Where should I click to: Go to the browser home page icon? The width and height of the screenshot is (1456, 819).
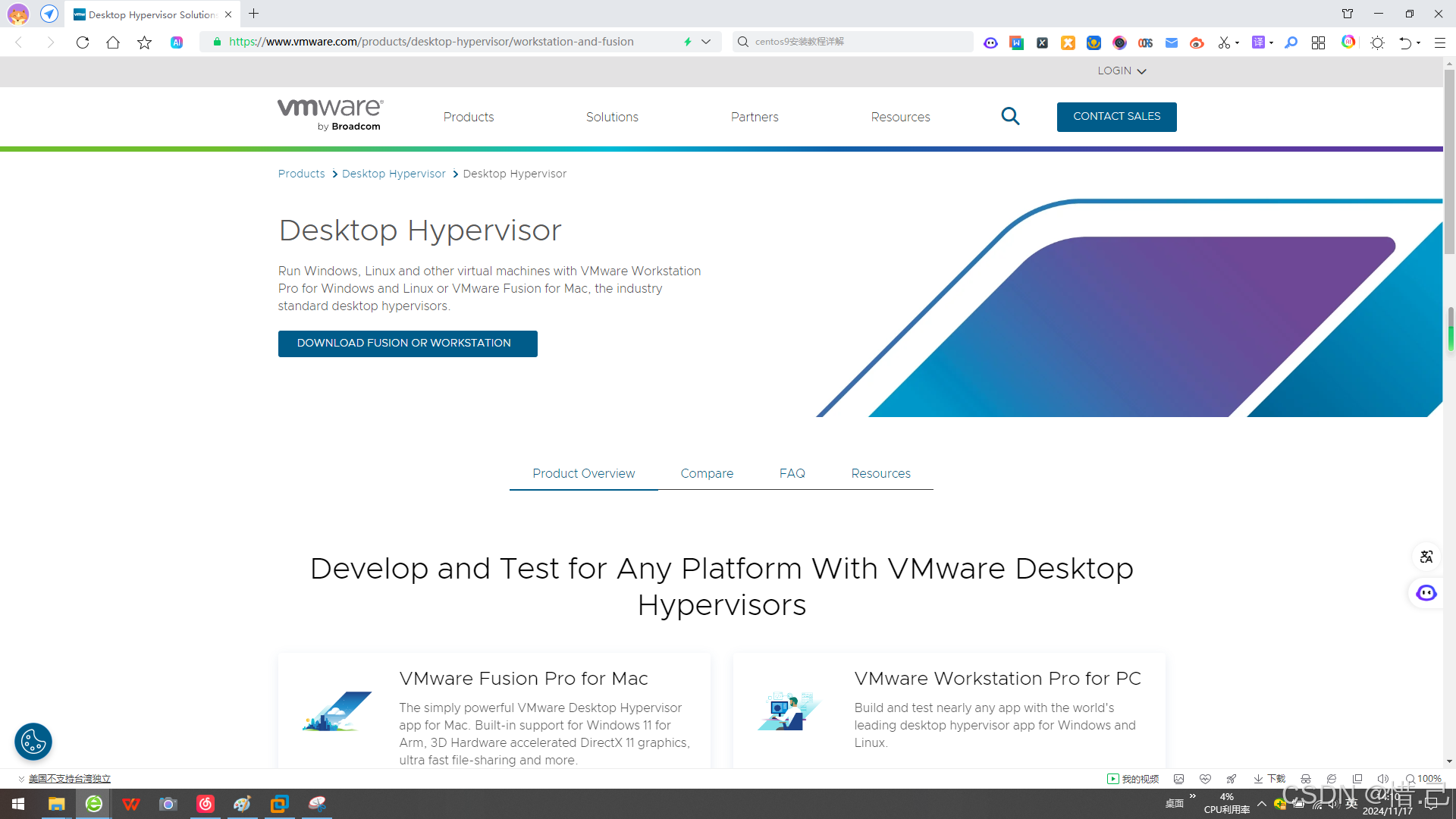point(113,42)
